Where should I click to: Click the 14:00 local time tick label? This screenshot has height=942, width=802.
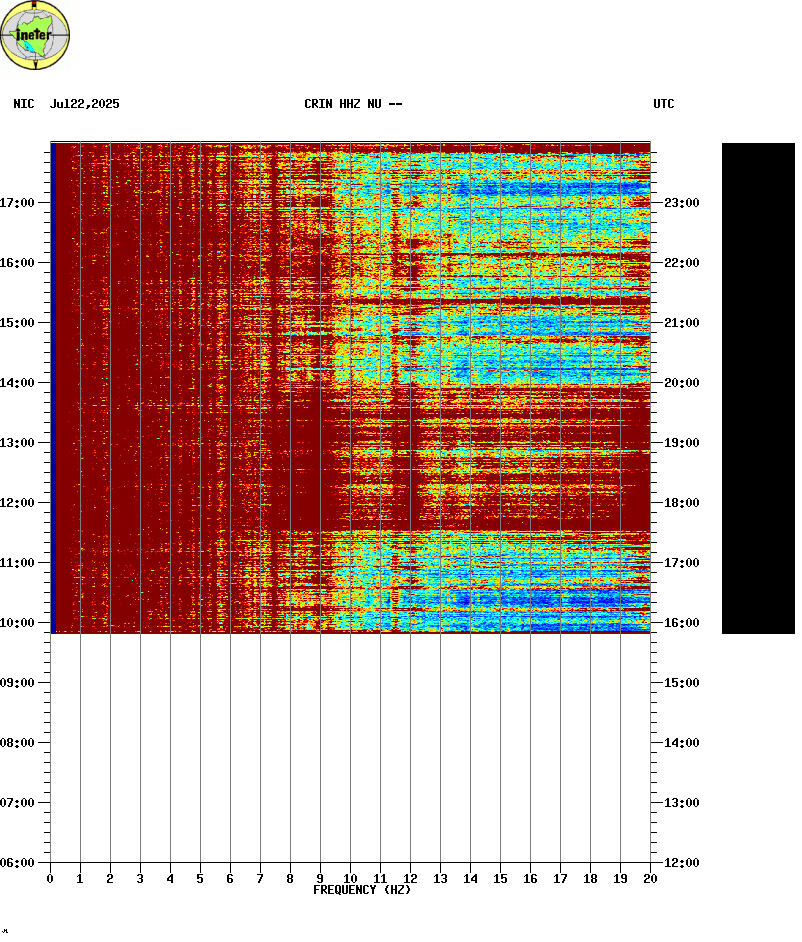17,383
